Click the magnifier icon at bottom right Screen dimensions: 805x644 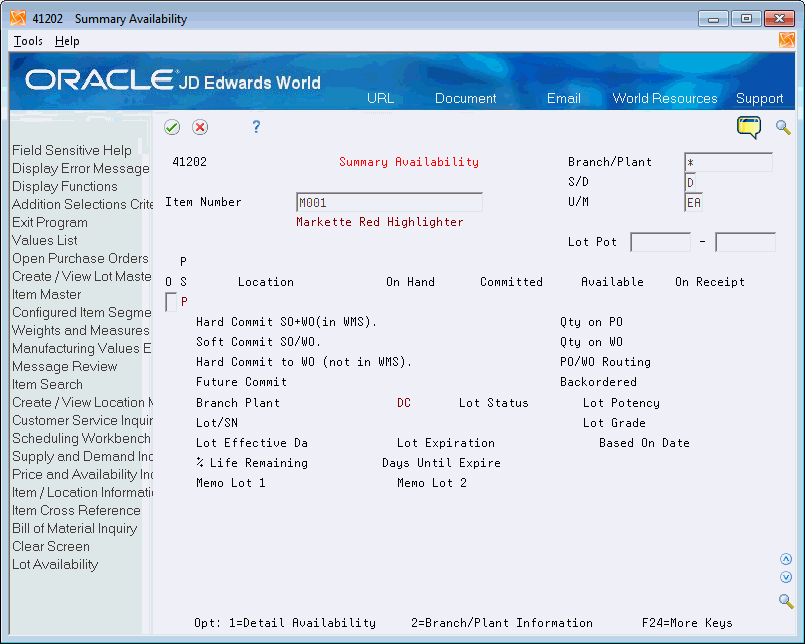point(785,600)
